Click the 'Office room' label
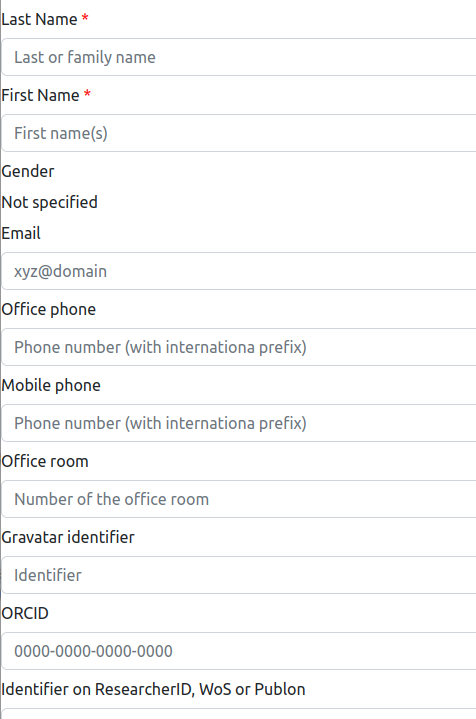This screenshot has height=719, width=476. (45, 461)
